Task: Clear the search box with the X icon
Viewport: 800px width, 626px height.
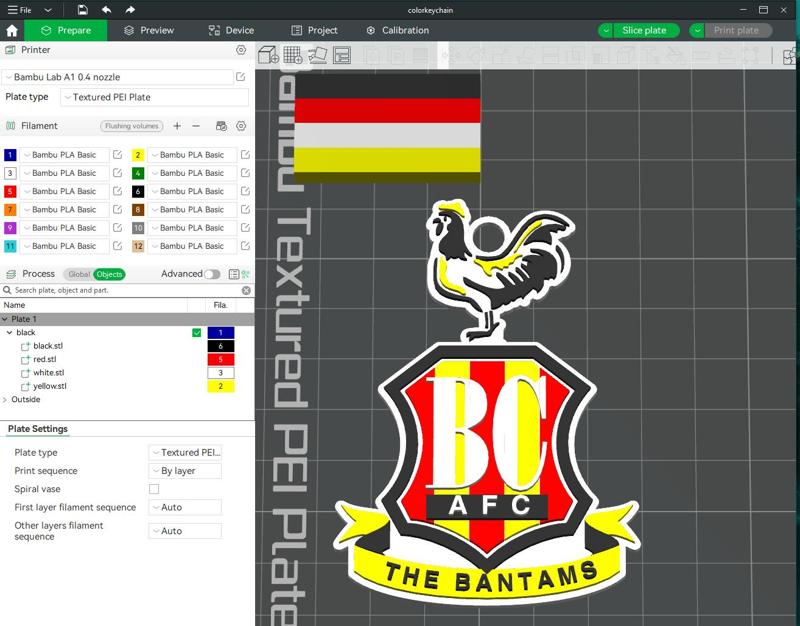Action: click(246, 290)
